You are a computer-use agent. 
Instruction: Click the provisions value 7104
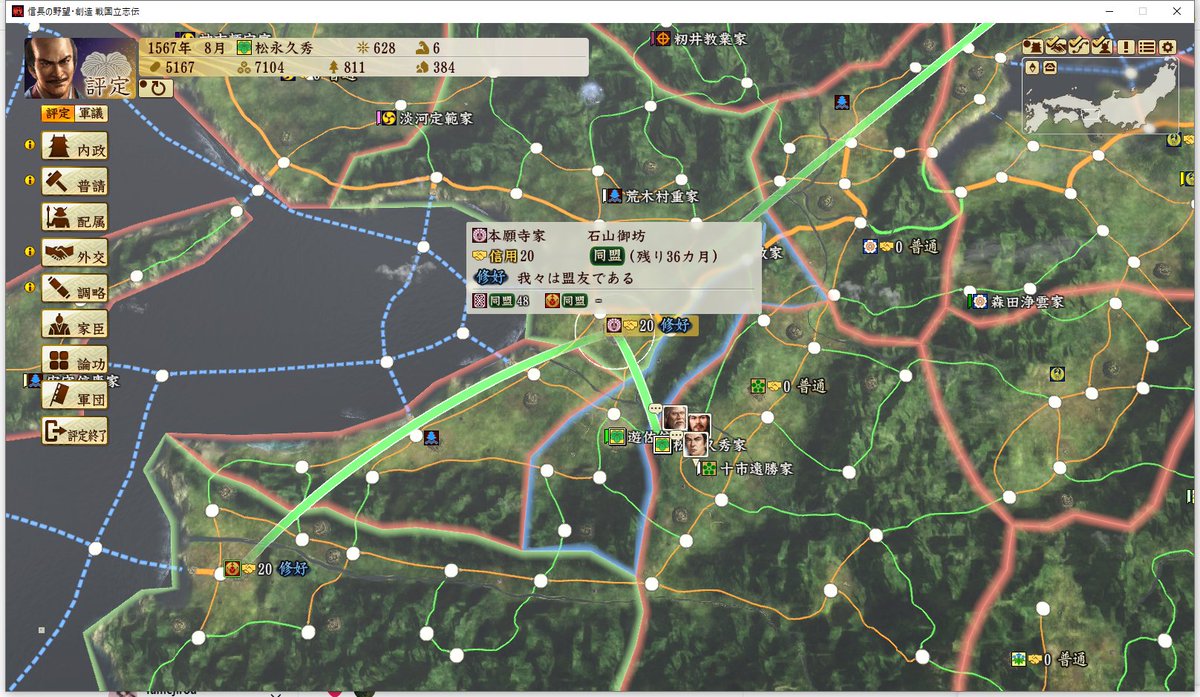pos(268,67)
